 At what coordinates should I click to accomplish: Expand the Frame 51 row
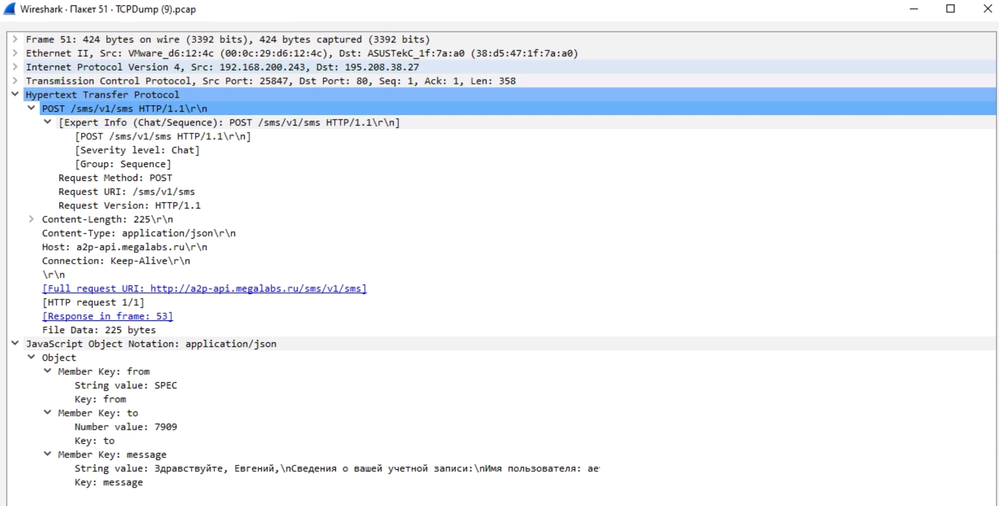pyautogui.click(x=15, y=40)
